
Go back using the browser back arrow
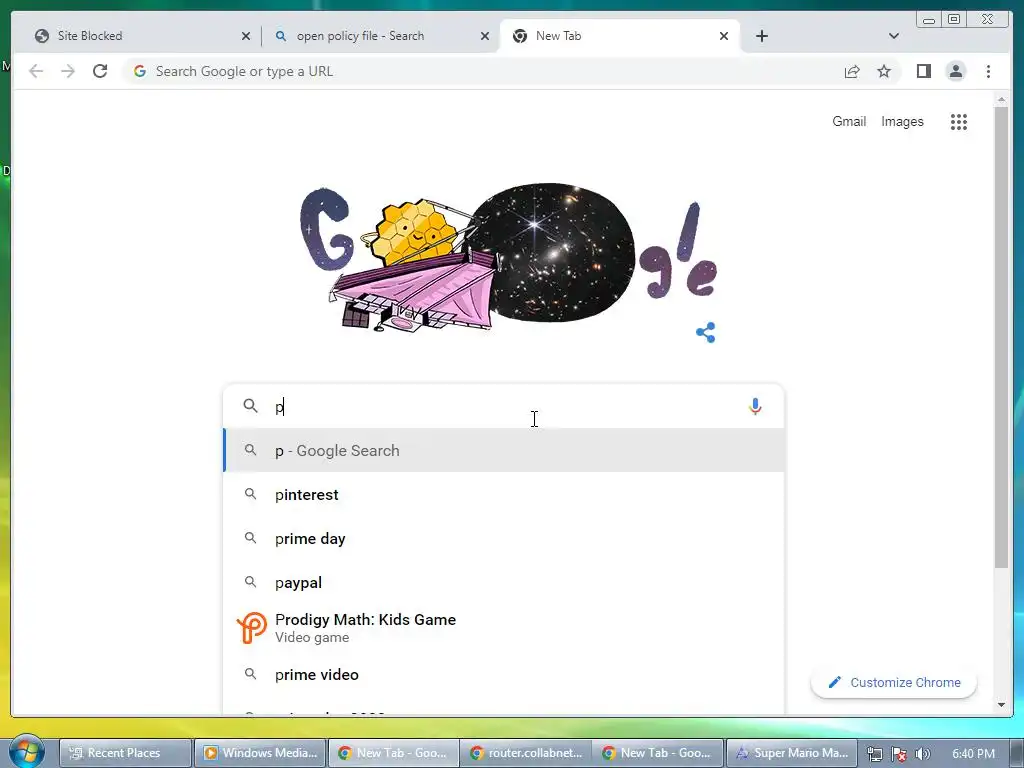pyautogui.click(x=36, y=71)
